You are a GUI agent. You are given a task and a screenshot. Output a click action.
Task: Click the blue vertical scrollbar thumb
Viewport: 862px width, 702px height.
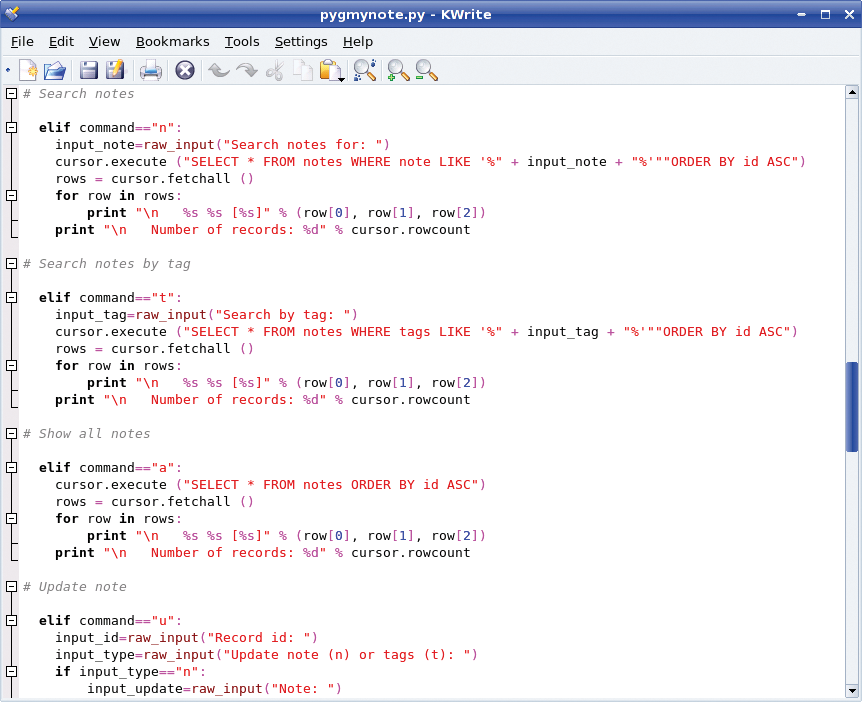(852, 407)
